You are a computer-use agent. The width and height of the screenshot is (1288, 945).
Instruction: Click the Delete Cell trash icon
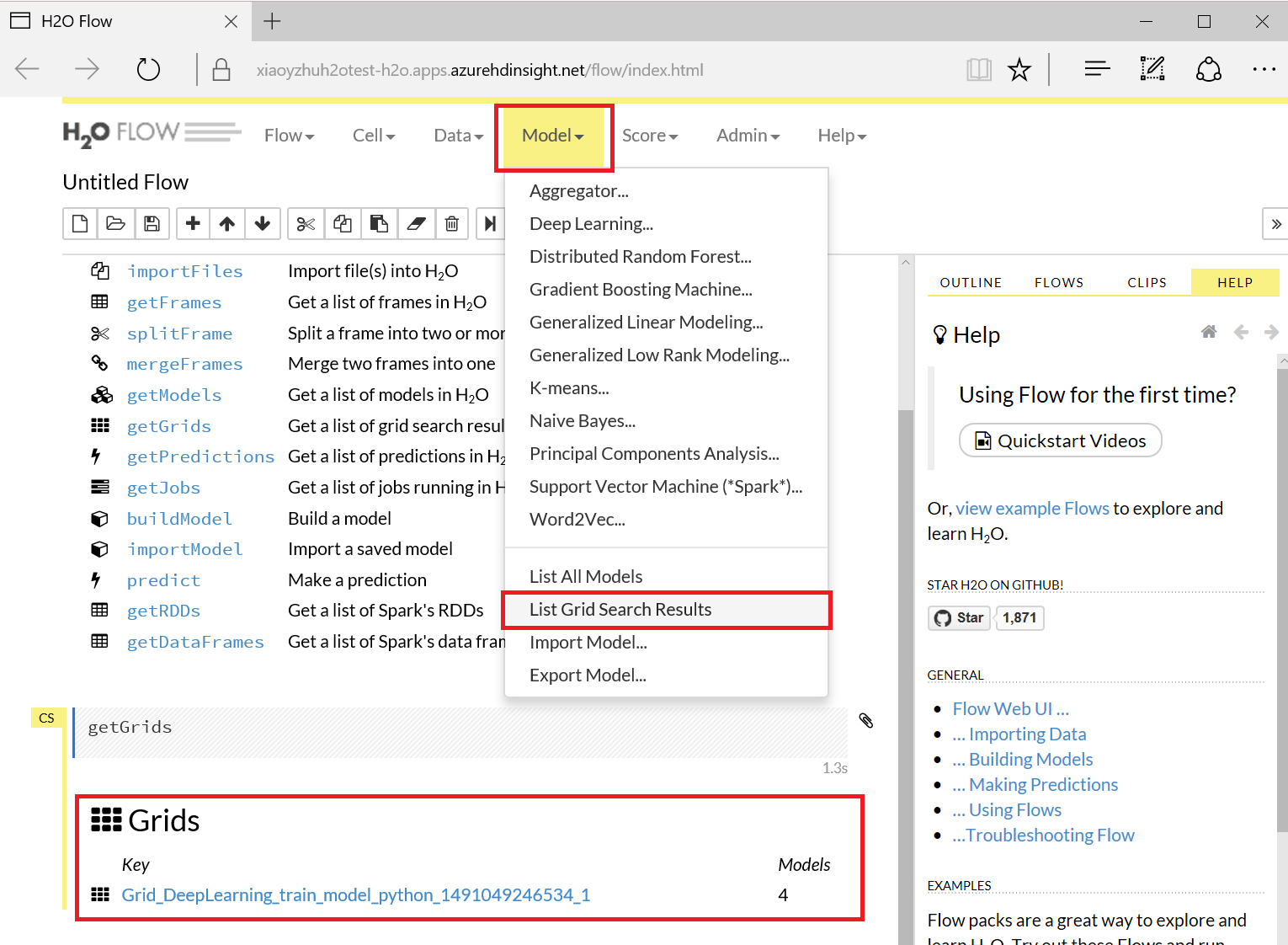[452, 223]
